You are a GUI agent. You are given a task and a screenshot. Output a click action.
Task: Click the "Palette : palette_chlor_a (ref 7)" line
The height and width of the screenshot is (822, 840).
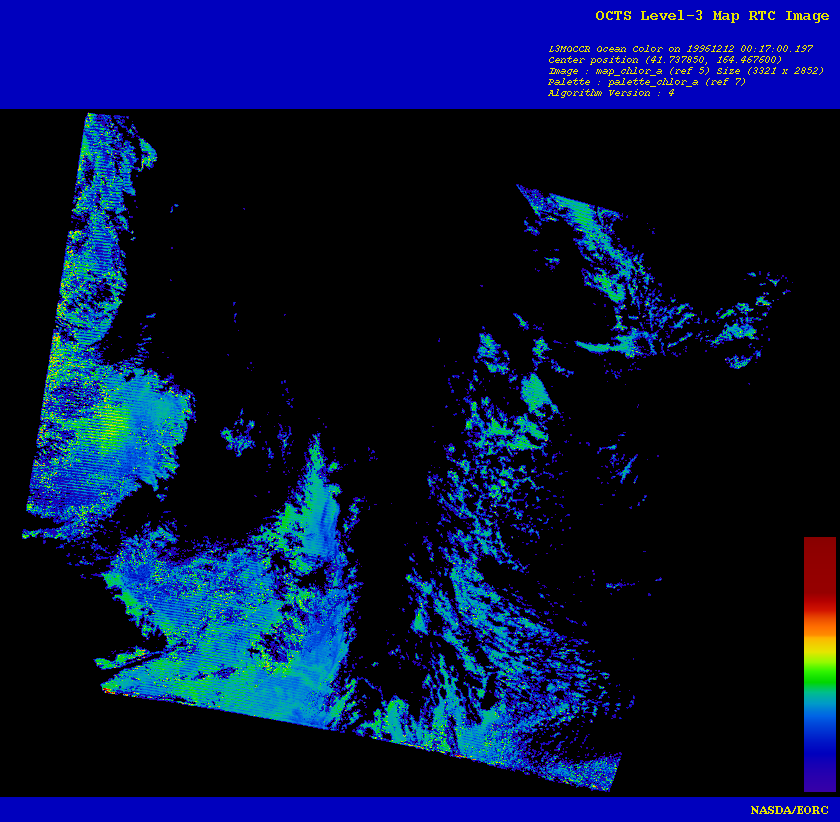point(647,82)
